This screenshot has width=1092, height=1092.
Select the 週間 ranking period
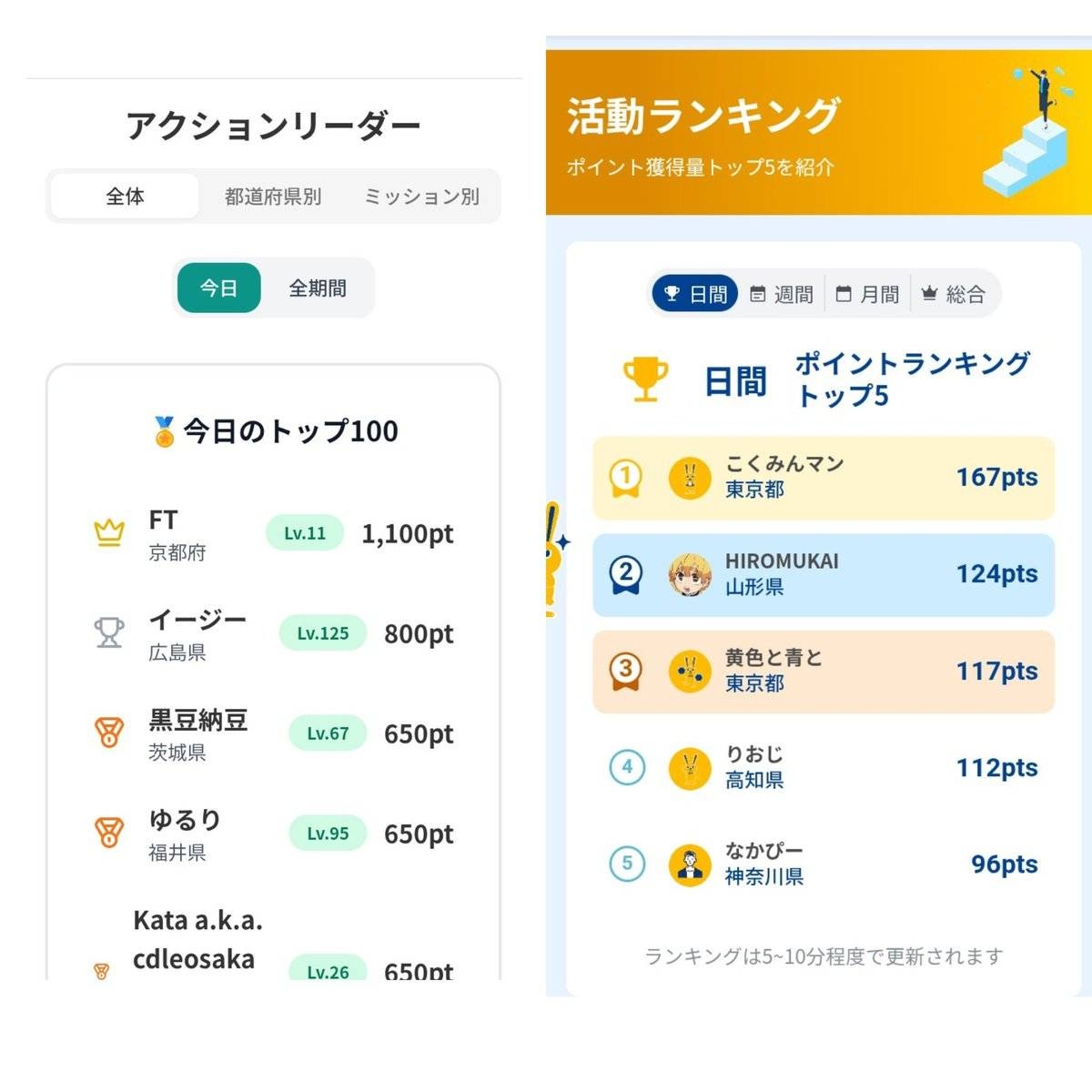(782, 294)
